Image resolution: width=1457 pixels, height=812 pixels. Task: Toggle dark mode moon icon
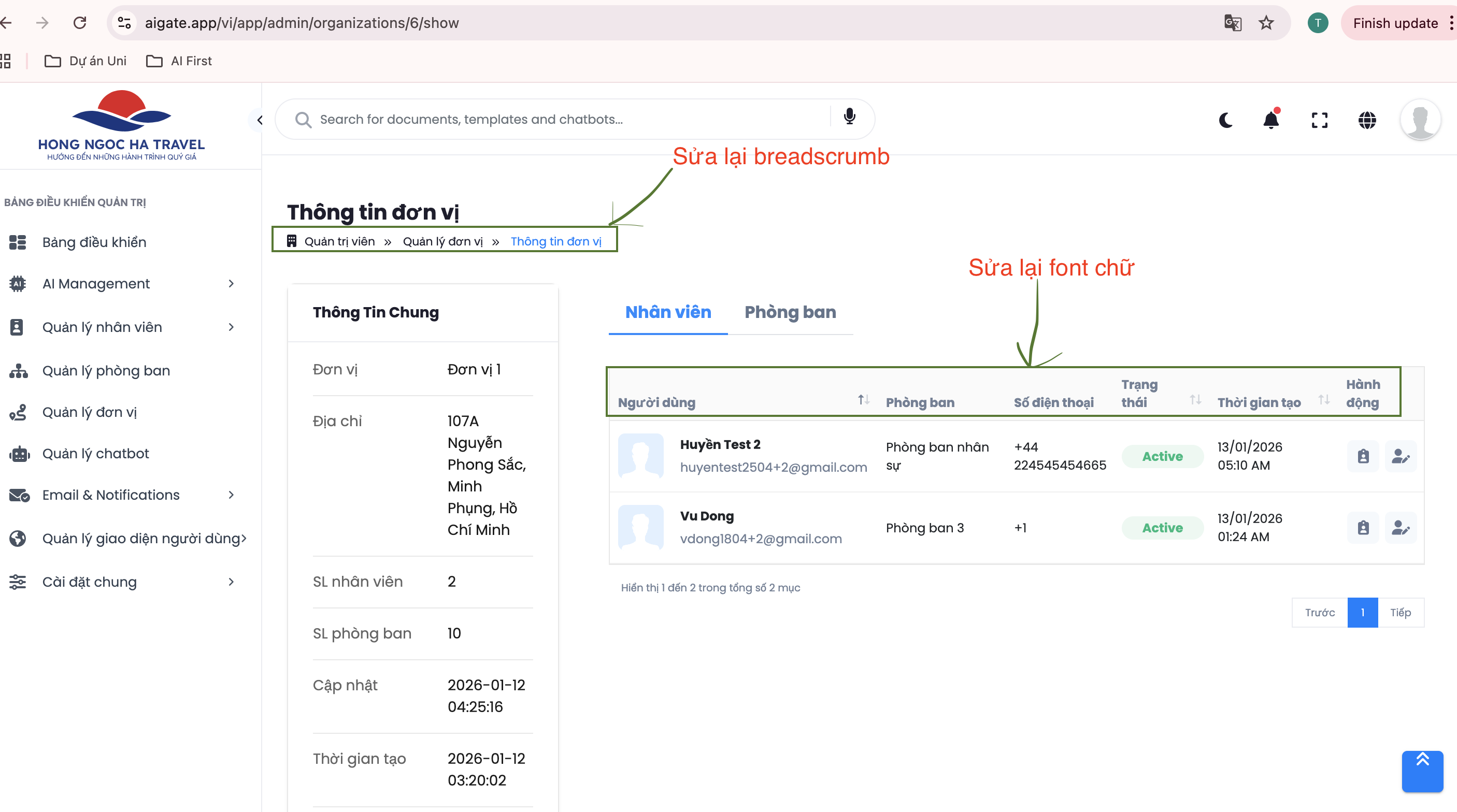point(1225,120)
